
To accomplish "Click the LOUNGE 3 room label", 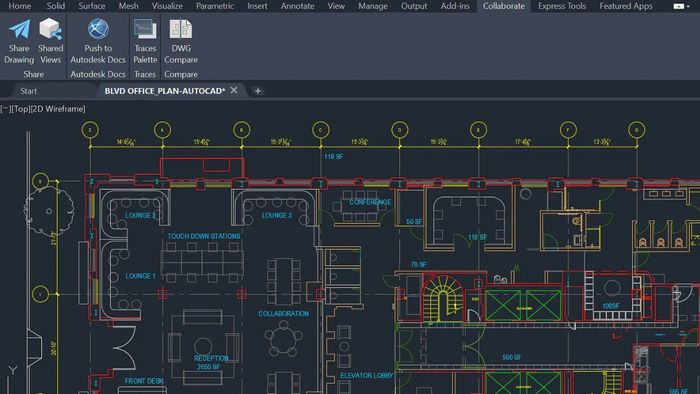I will [x=277, y=215].
